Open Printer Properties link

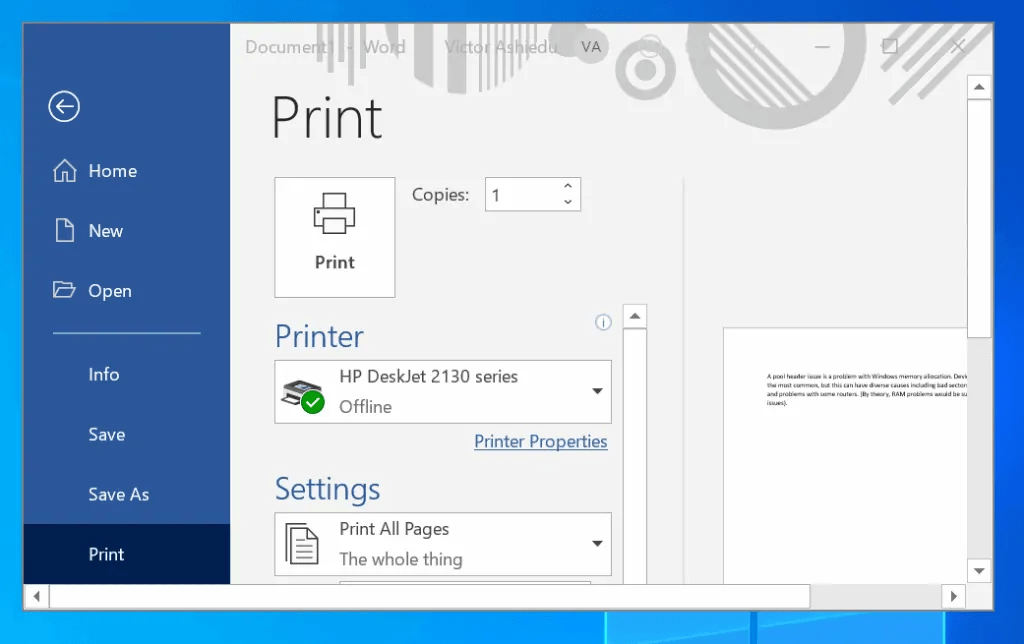click(x=540, y=441)
